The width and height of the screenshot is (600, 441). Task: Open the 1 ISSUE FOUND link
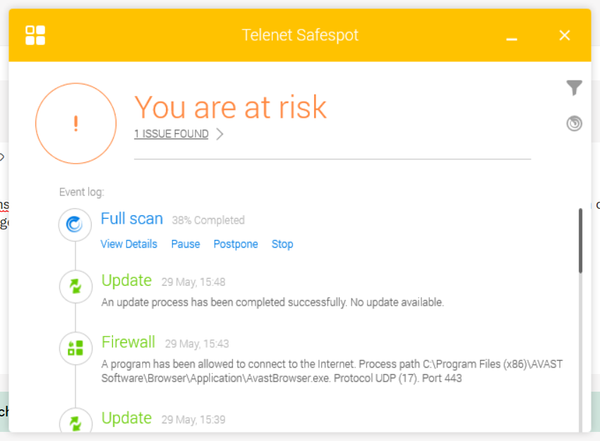pos(171,134)
